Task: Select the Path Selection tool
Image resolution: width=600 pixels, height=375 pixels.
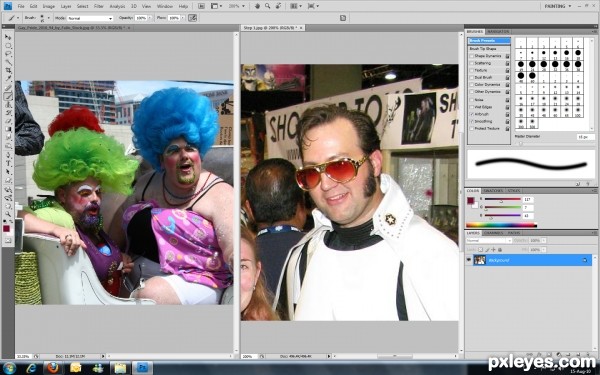Action: pyautogui.click(x=8, y=172)
